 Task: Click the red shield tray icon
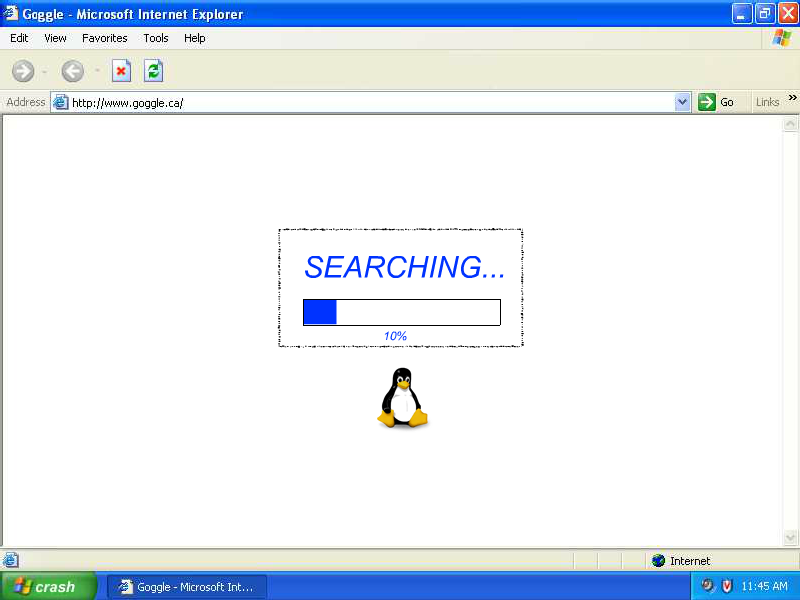click(727, 586)
